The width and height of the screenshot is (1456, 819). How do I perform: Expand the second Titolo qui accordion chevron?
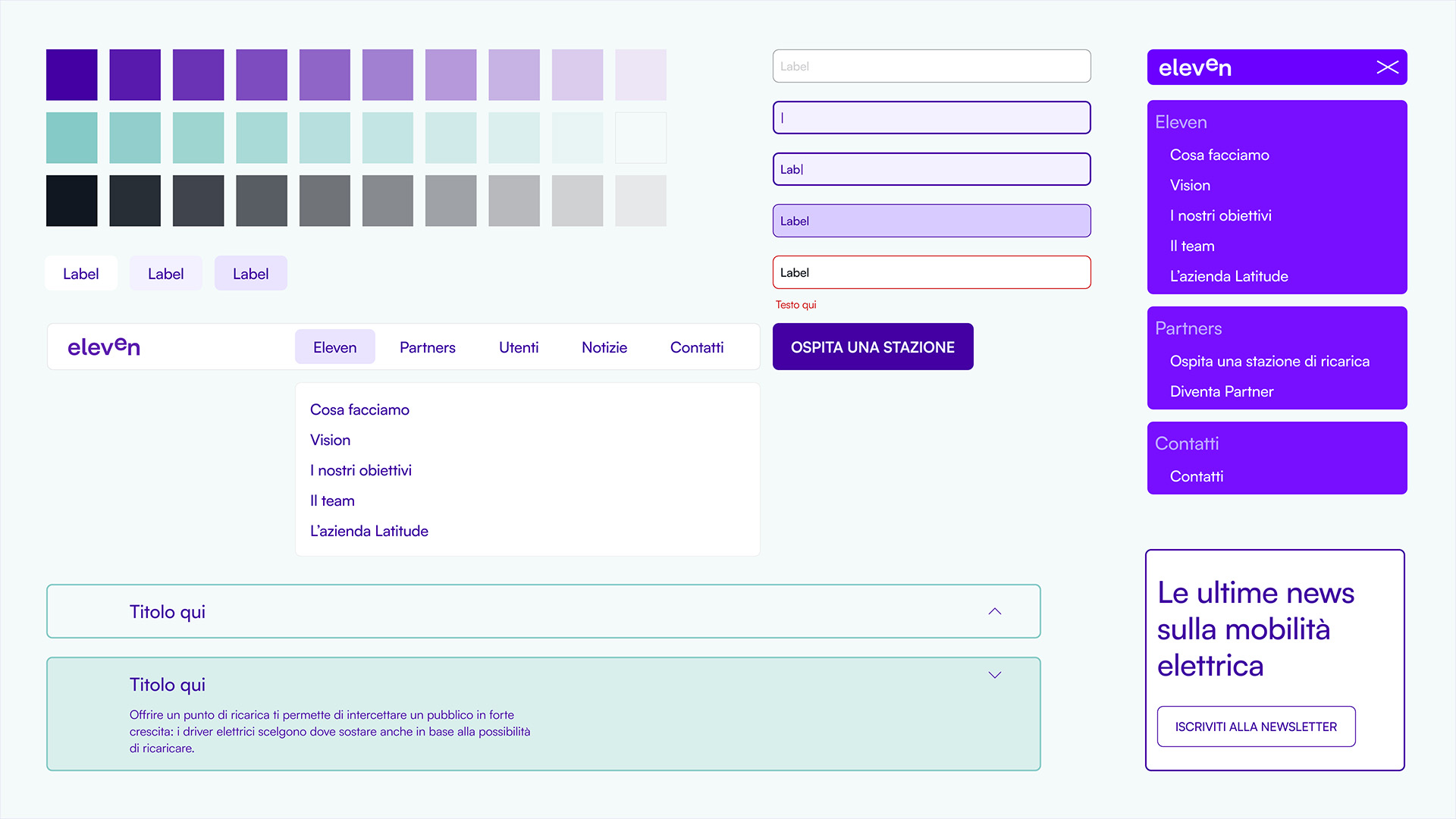tap(994, 675)
